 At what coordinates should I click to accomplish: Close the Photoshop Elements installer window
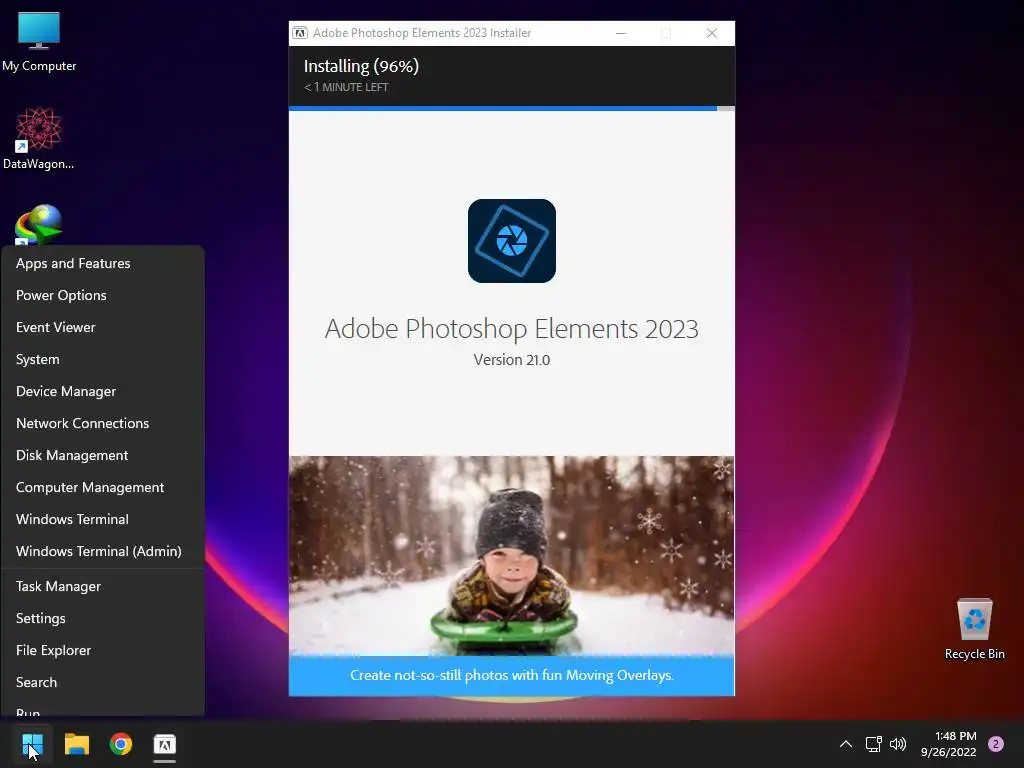click(712, 33)
